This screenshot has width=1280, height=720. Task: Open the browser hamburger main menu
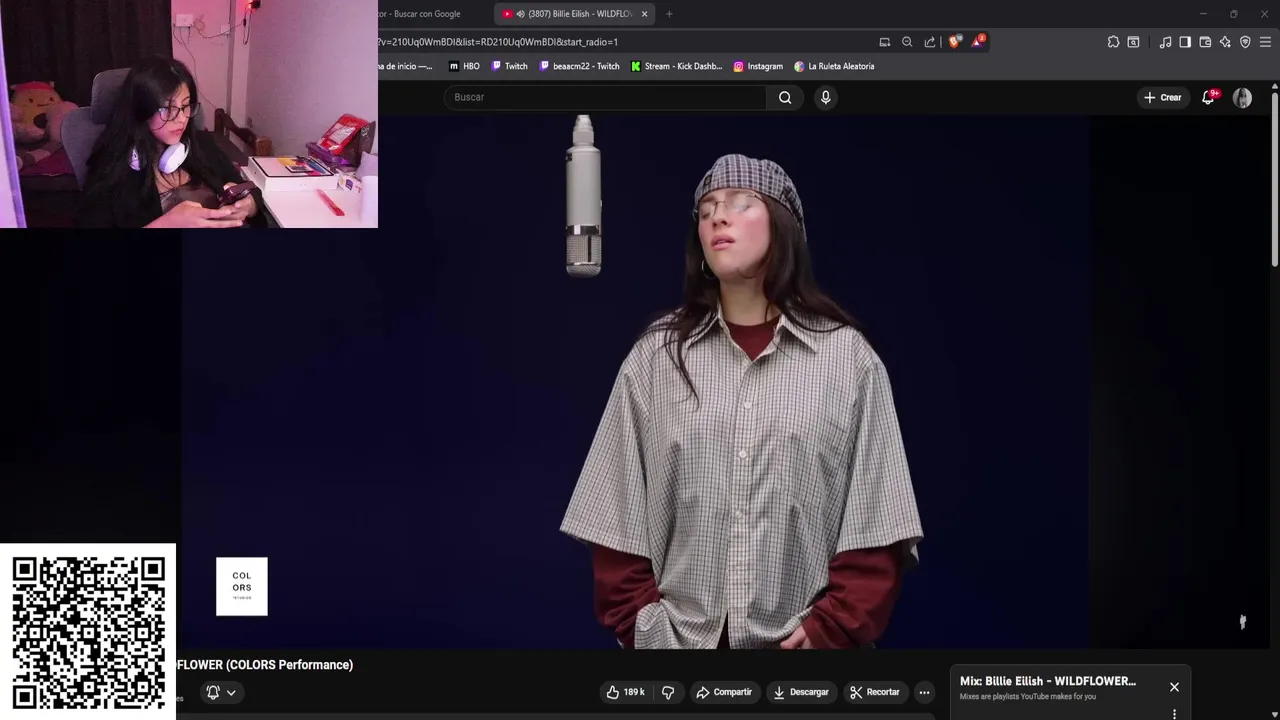pos(1265,42)
